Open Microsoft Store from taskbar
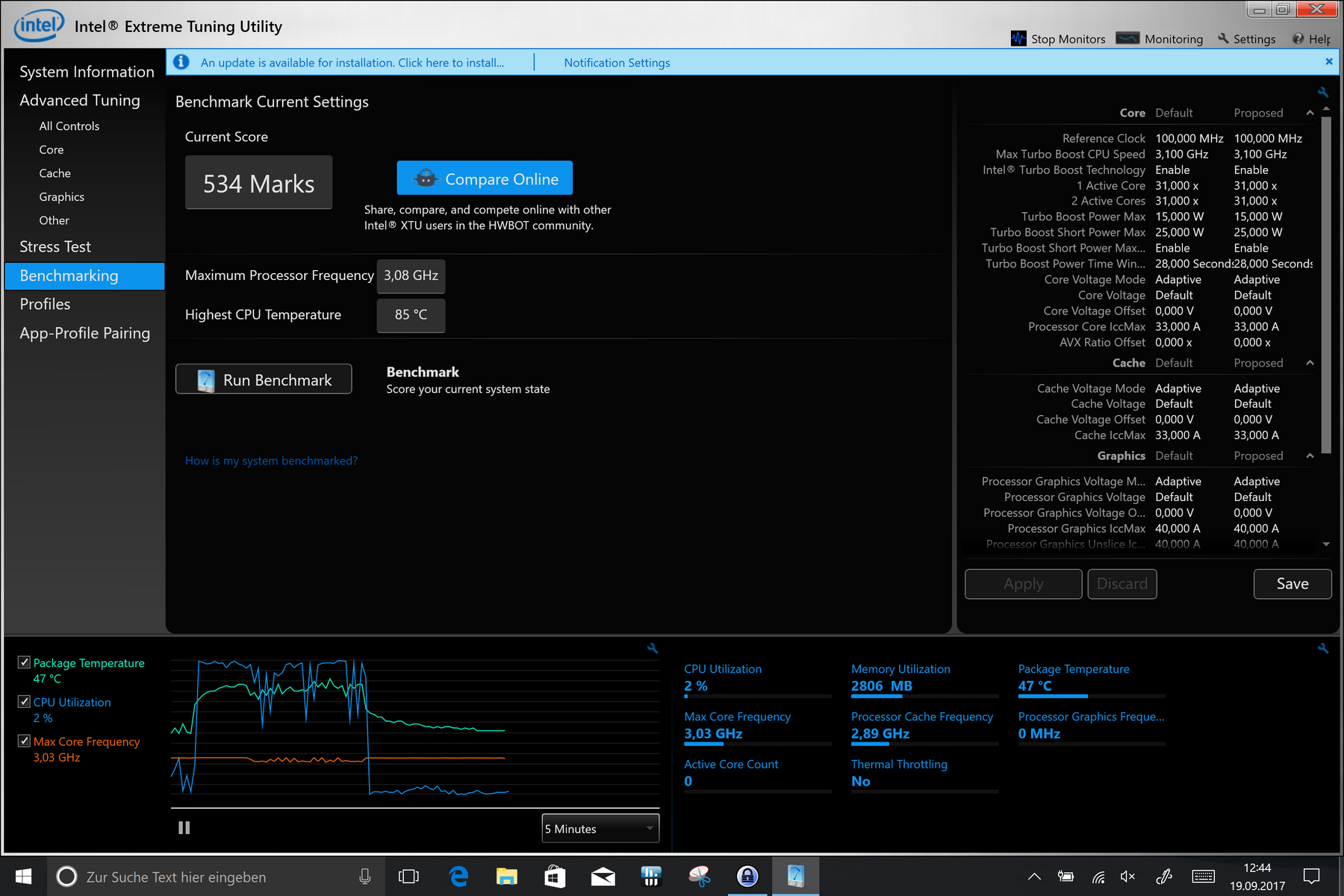Image resolution: width=1344 pixels, height=896 pixels. [x=555, y=877]
